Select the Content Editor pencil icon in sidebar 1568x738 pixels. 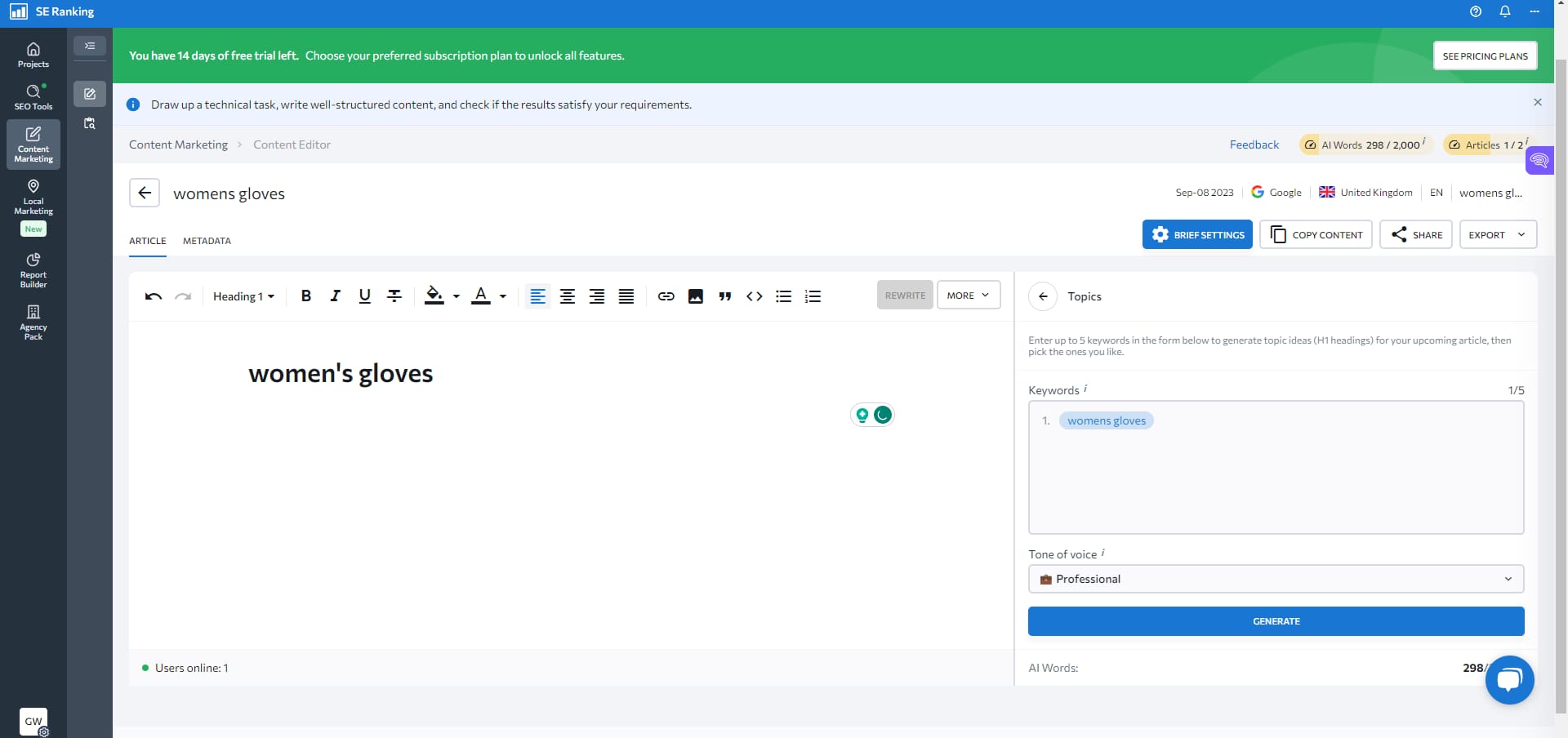[x=90, y=94]
